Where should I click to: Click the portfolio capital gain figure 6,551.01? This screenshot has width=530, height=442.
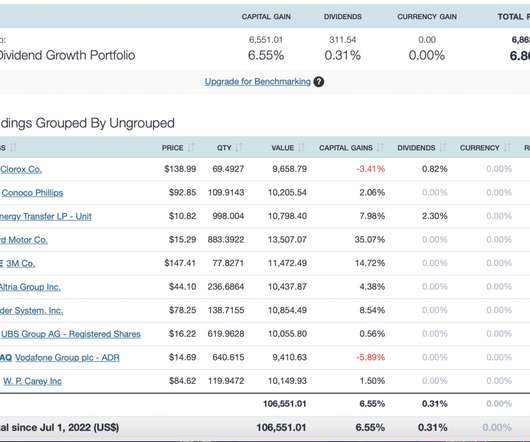(266, 40)
